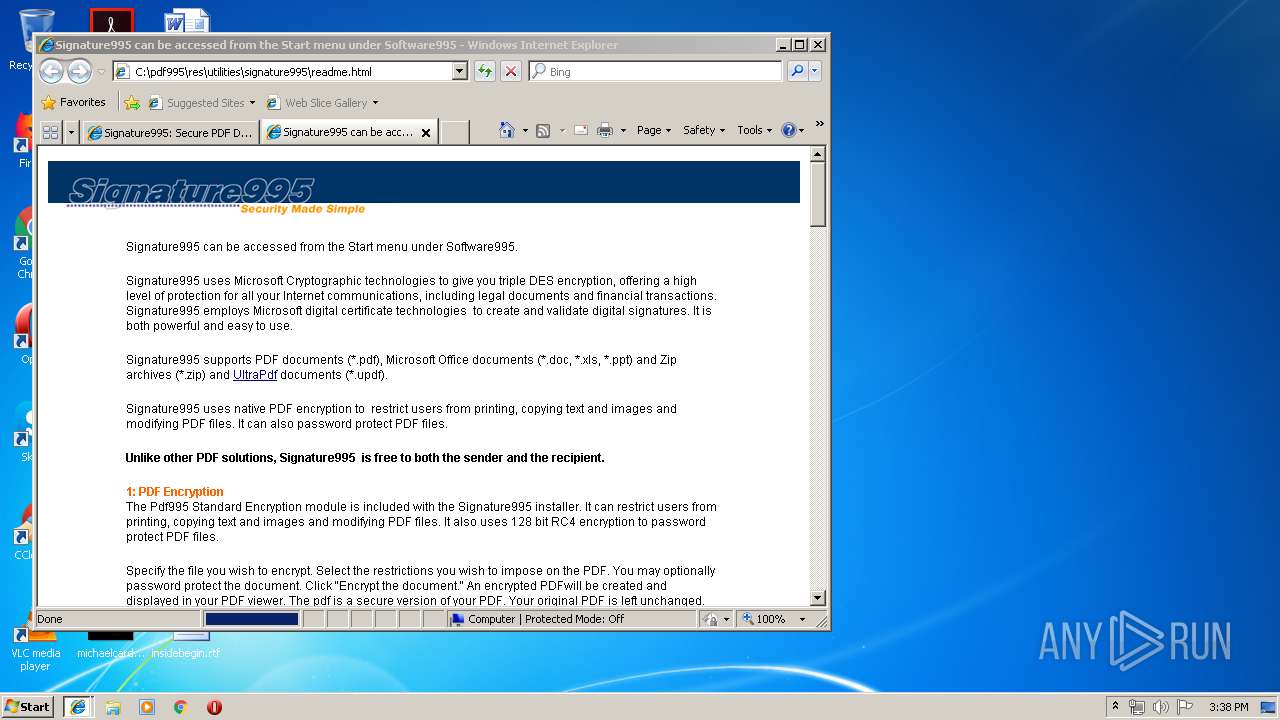Open the search provider dropdown arrow
The width and height of the screenshot is (1280, 720).
815,71
